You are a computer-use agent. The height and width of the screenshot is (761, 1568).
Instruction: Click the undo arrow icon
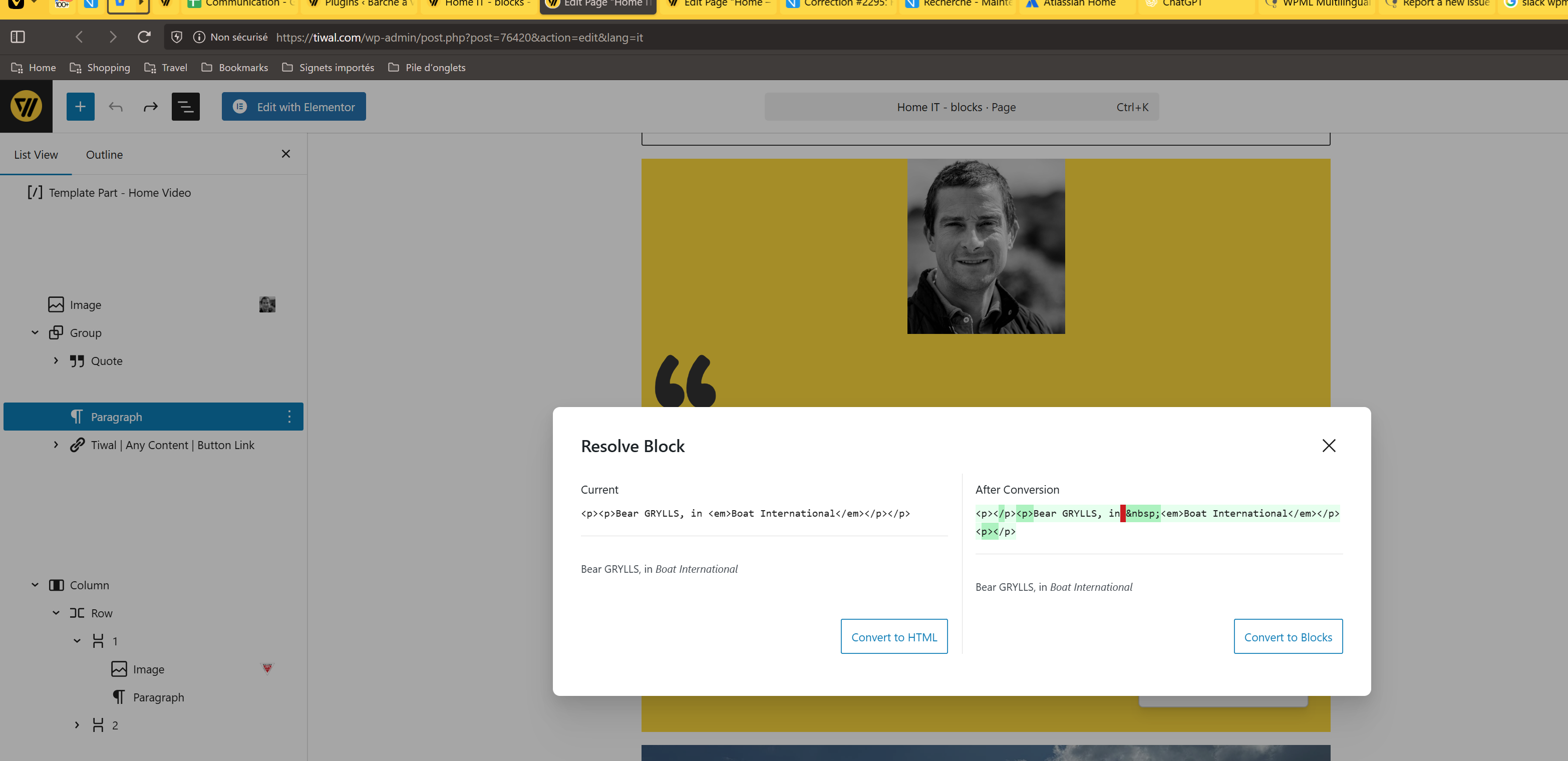click(x=116, y=107)
